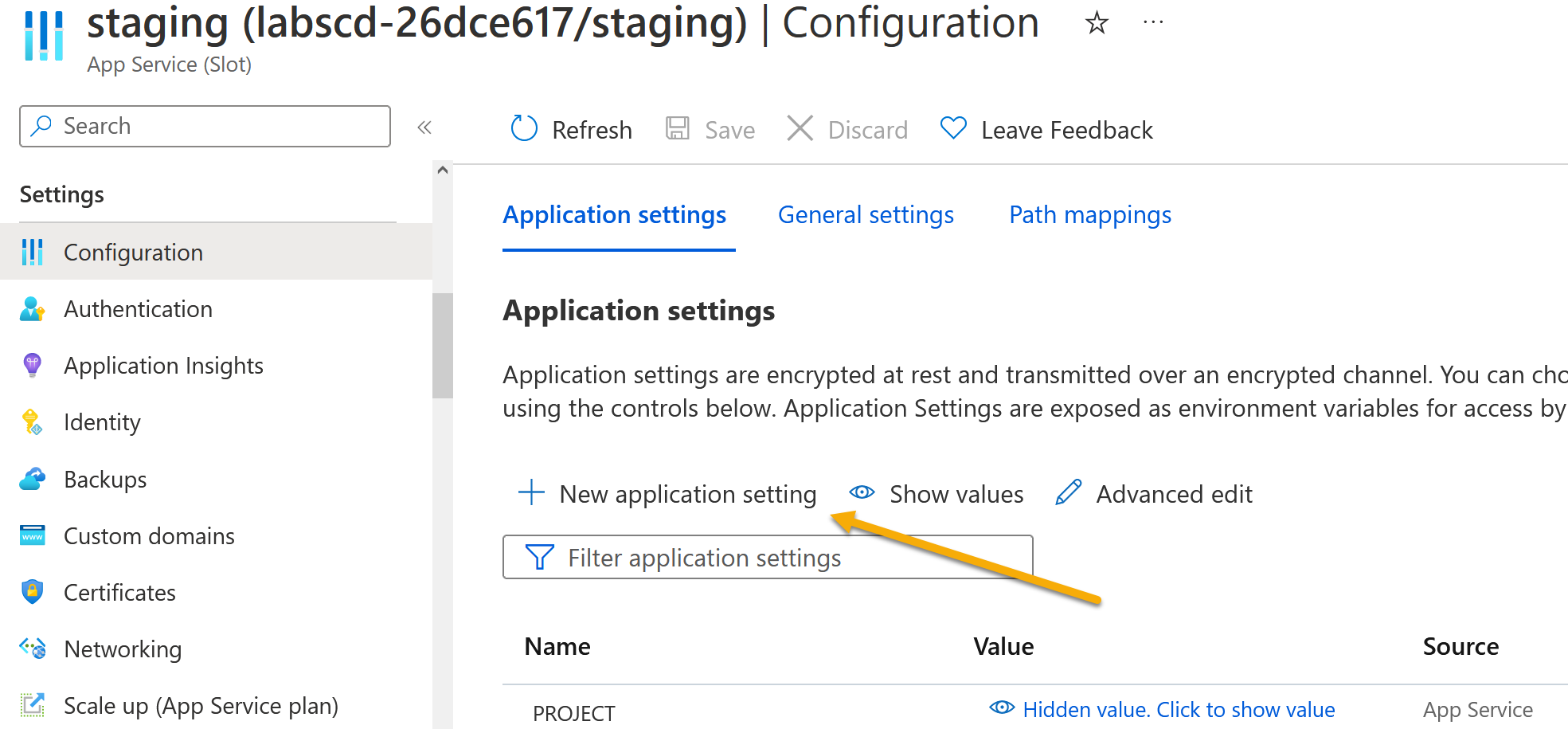Reveal the hidden value for PROJECT
Screen dimensions: 1568x729
1179,709
